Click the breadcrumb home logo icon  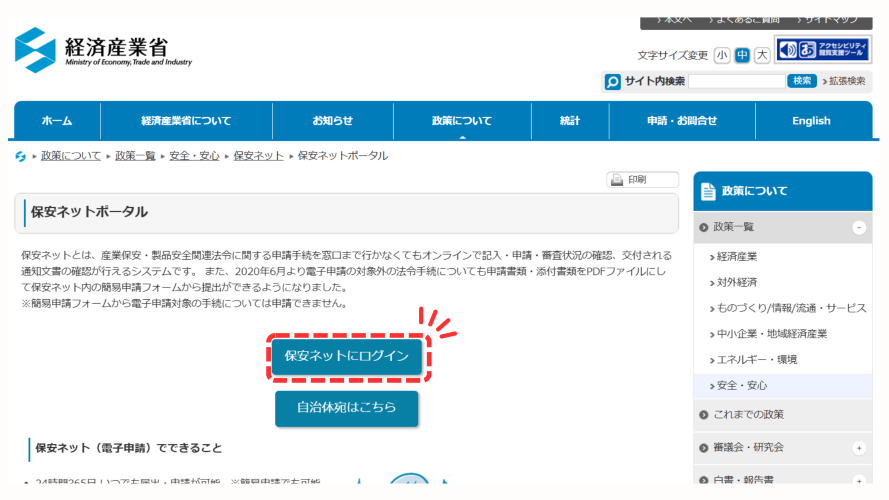(21, 156)
